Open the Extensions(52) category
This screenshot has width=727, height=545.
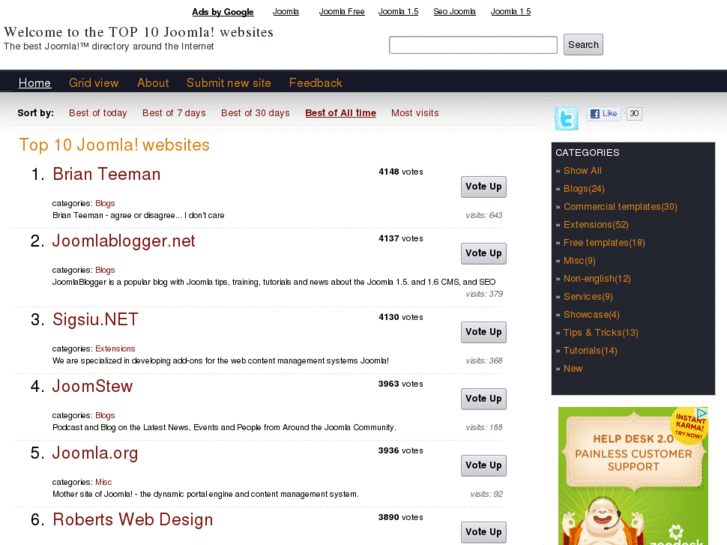coord(596,225)
